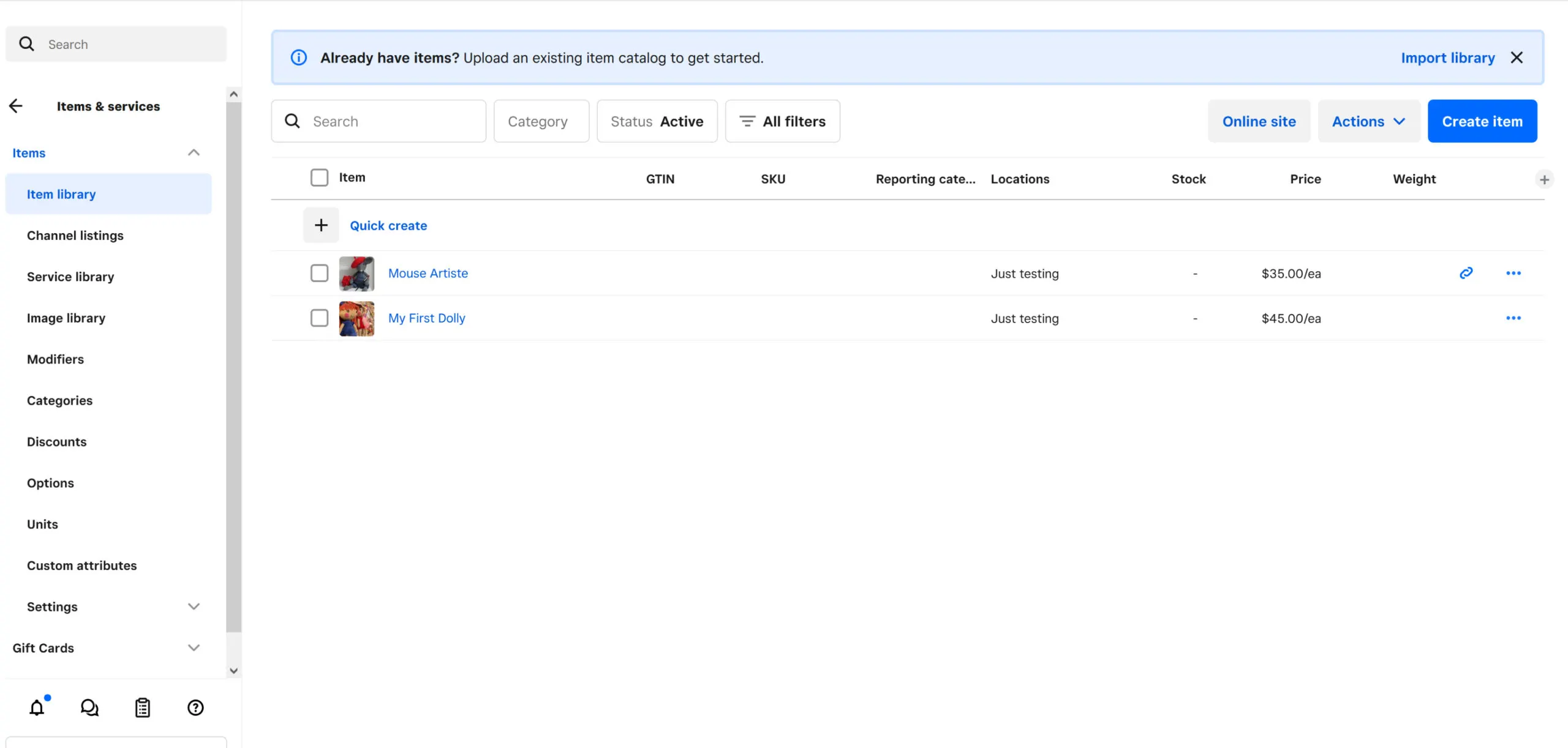This screenshot has width=1568, height=748.
Task: Open the three-dot menu for My First Dolly
Action: pyautogui.click(x=1513, y=318)
